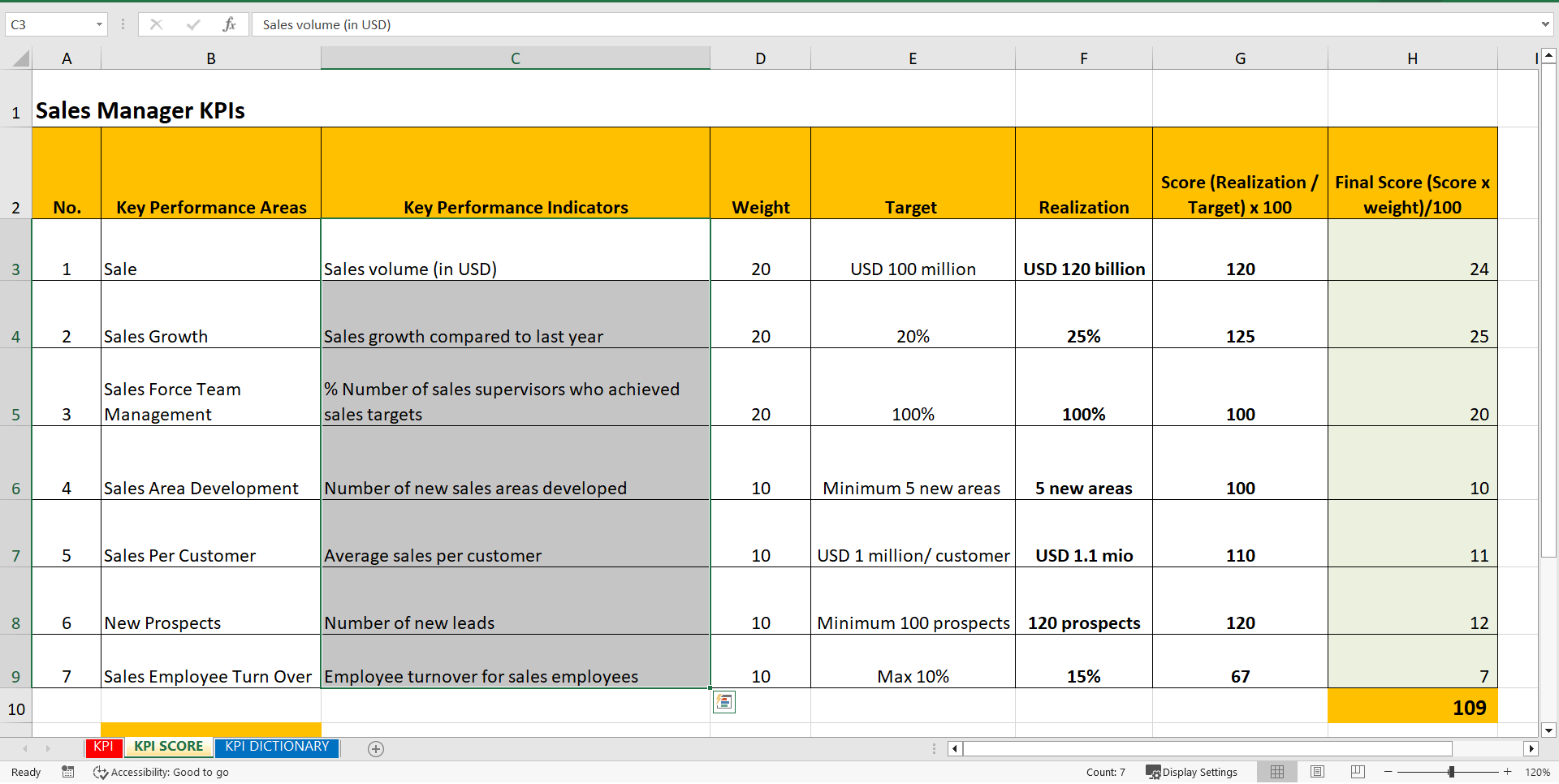Viewport: 1559px width, 784px height.
Task: Select the KPI SCORE sheet tab
Action: pyautogui.click(x=169, y=747)
